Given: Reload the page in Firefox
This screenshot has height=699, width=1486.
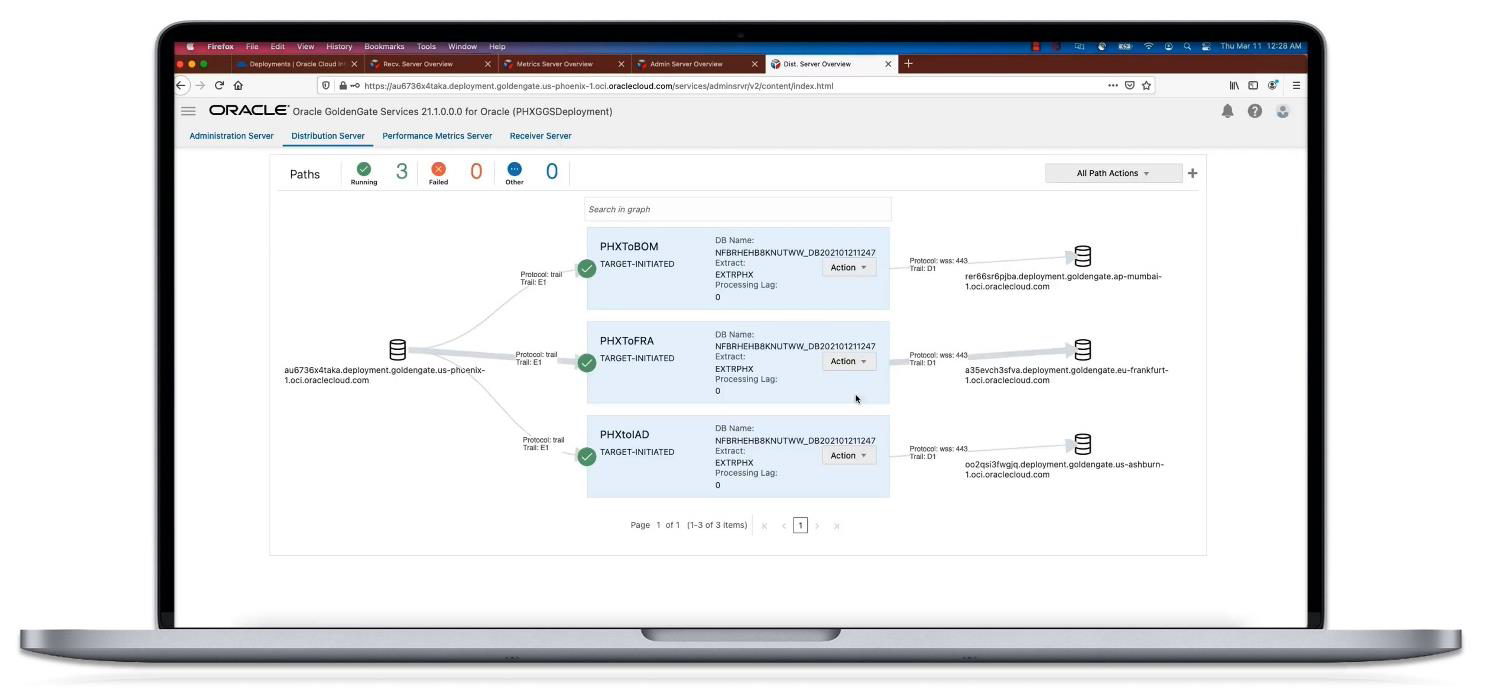Looking at the screenshot, I should point(219,86).
